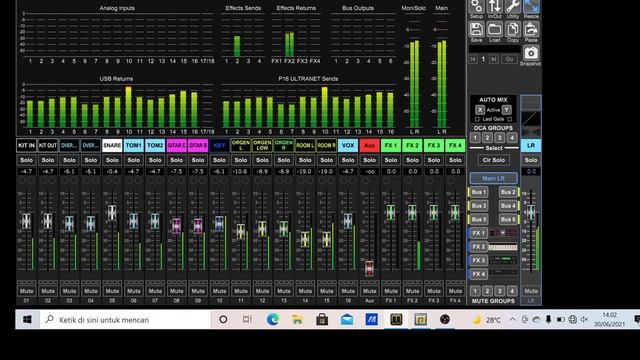640x360 pixels.
Task: Select the LR main channel label
Action: pos(531,145)
